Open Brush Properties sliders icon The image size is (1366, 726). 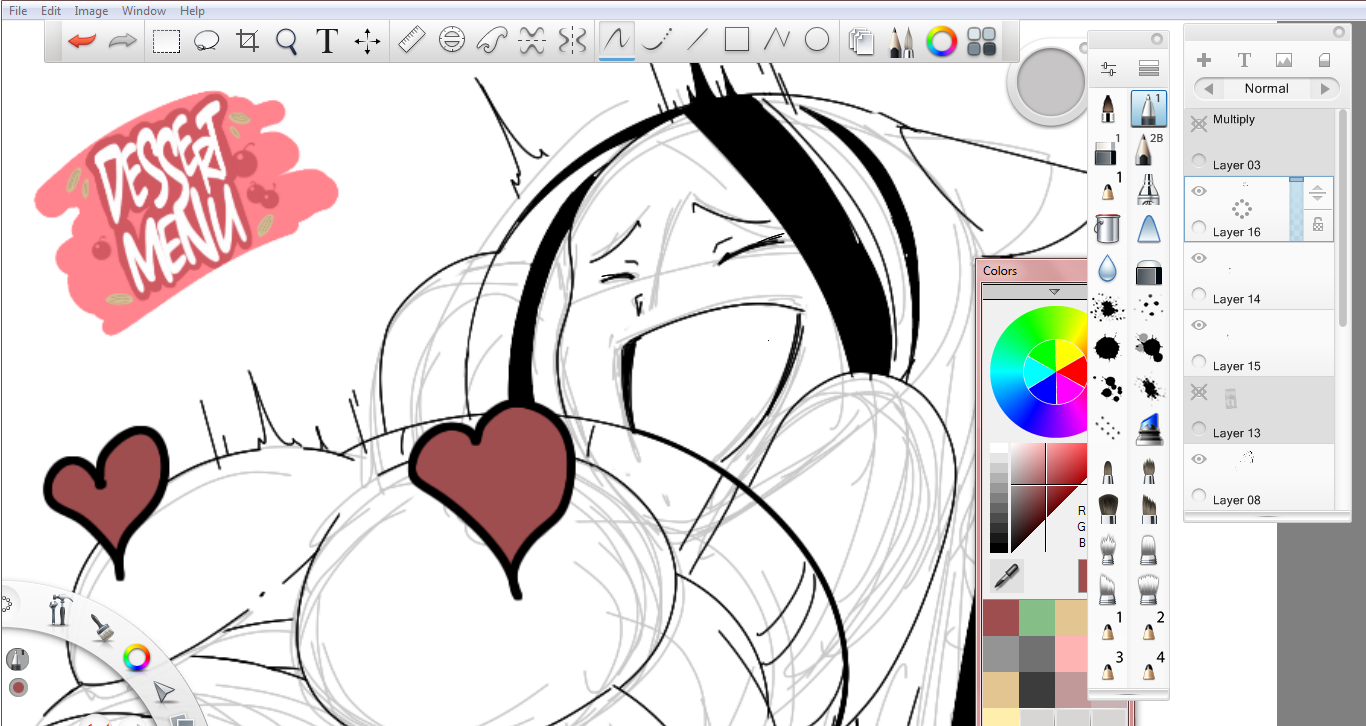pos(1108,70)
